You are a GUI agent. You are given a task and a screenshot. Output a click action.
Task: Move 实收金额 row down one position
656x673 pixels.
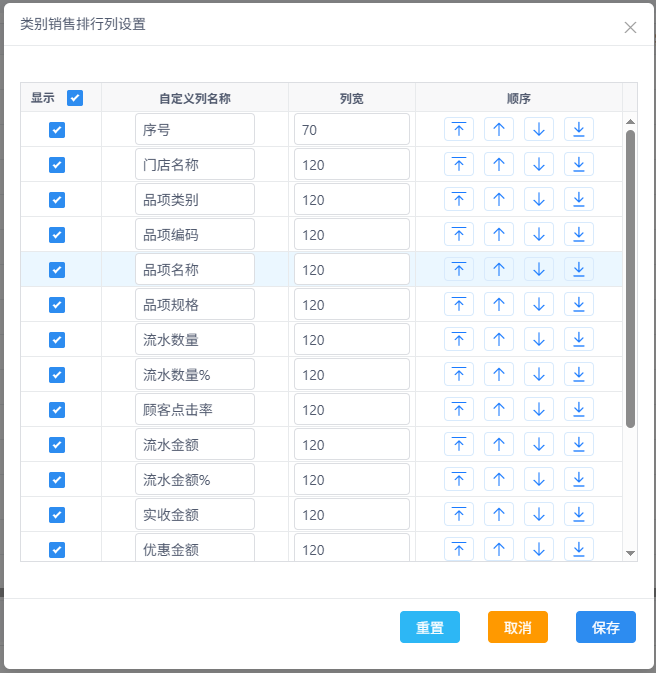tap(538, 514)
